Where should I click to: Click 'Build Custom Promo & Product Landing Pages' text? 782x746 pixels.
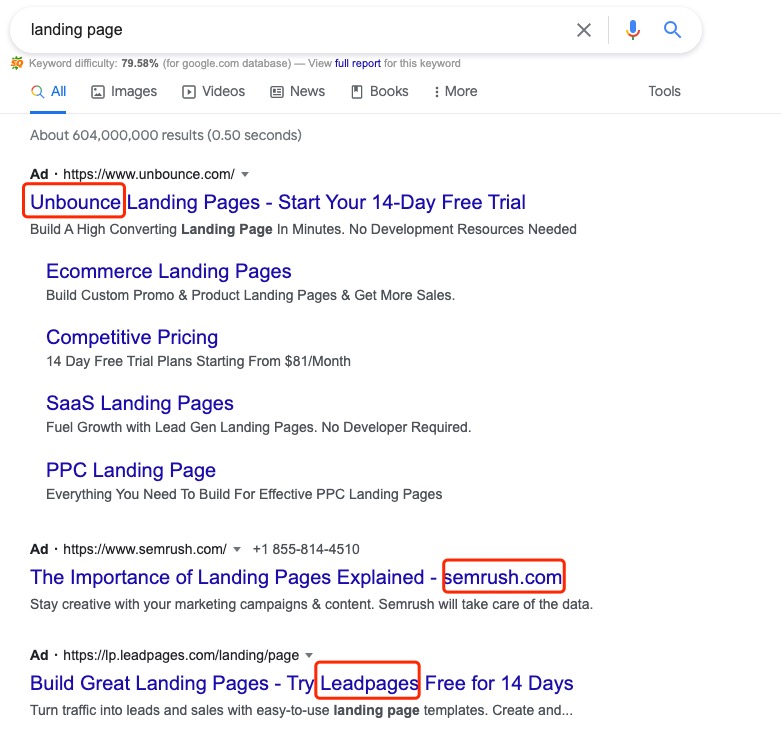[x=250, y=295]
